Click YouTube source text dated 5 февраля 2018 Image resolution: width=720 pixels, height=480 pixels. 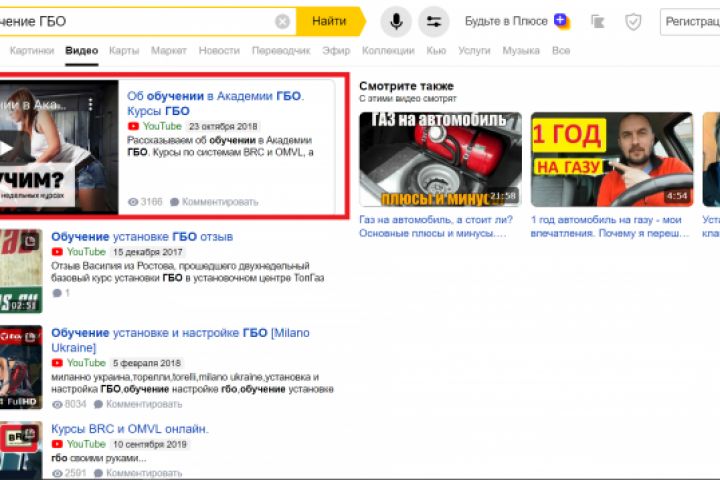(x=86, y=363)
